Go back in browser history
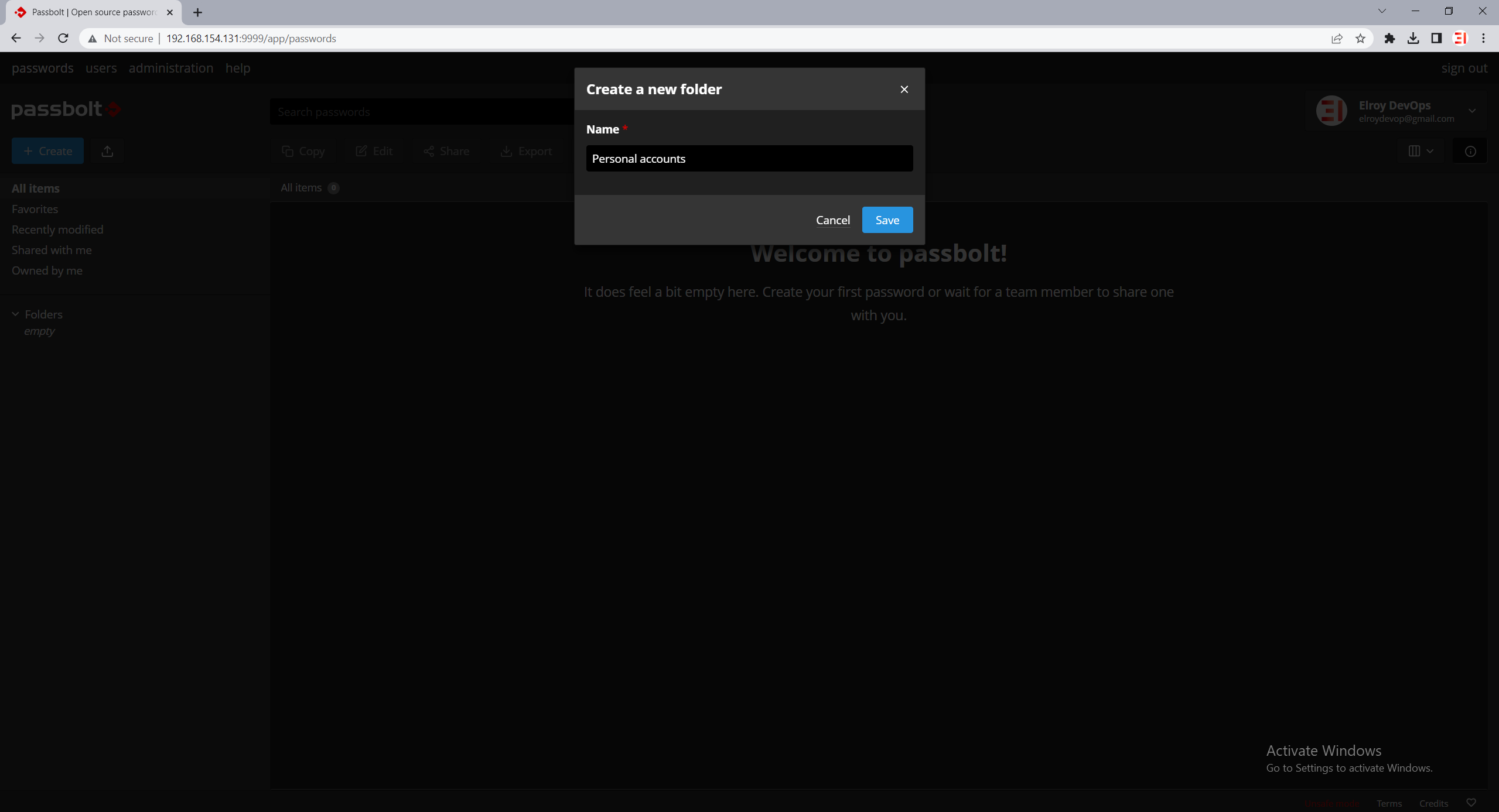The image size is (1499, 812). click(x=16, y=38)
